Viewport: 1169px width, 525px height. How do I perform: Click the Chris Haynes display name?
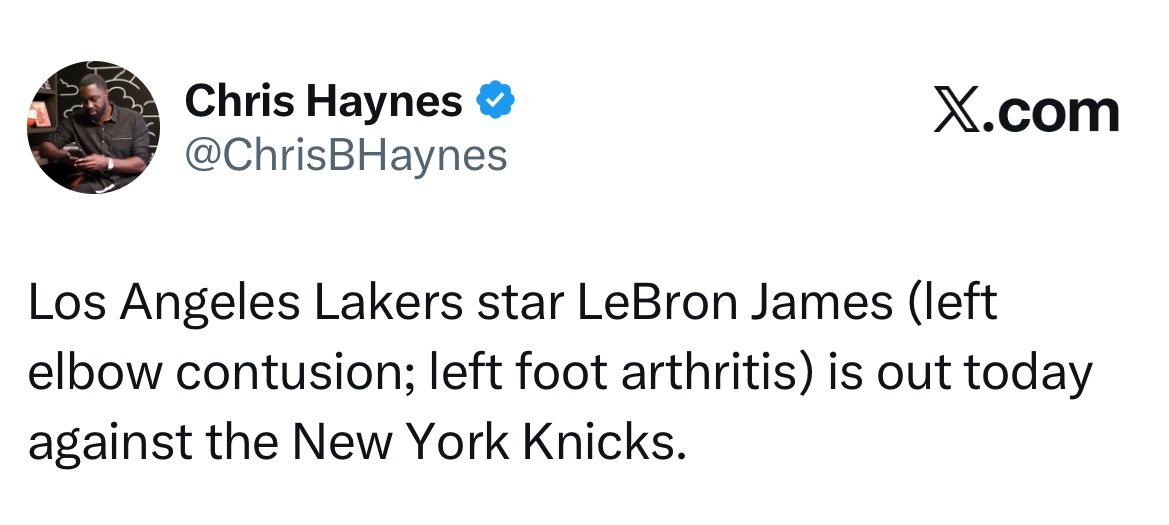(324, 101)
